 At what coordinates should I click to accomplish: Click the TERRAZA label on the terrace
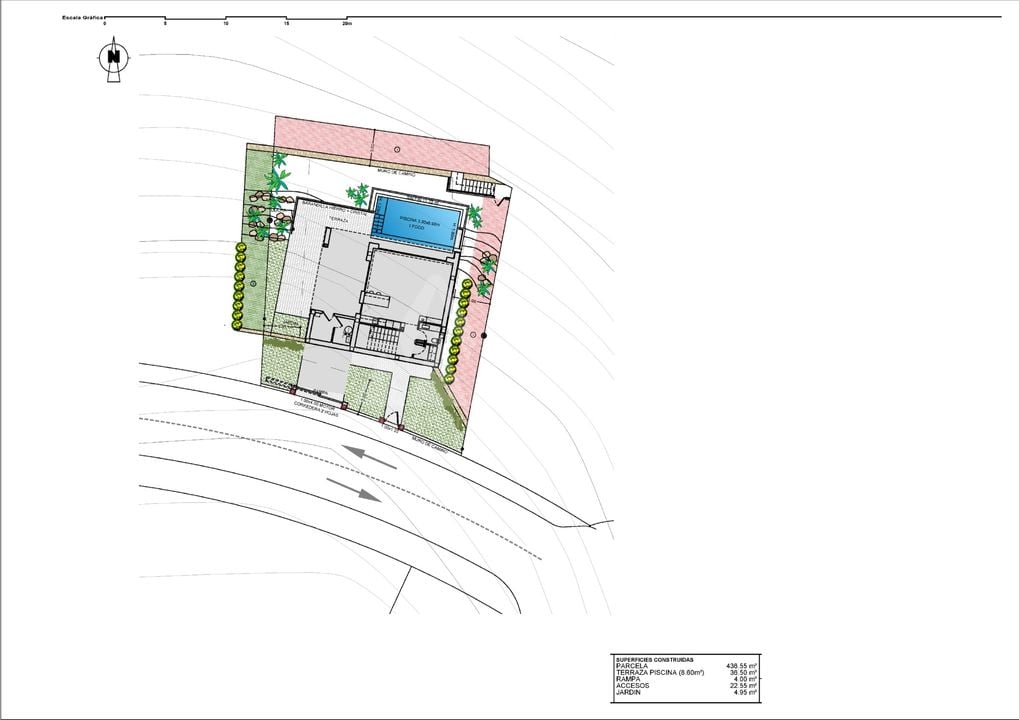338,220
